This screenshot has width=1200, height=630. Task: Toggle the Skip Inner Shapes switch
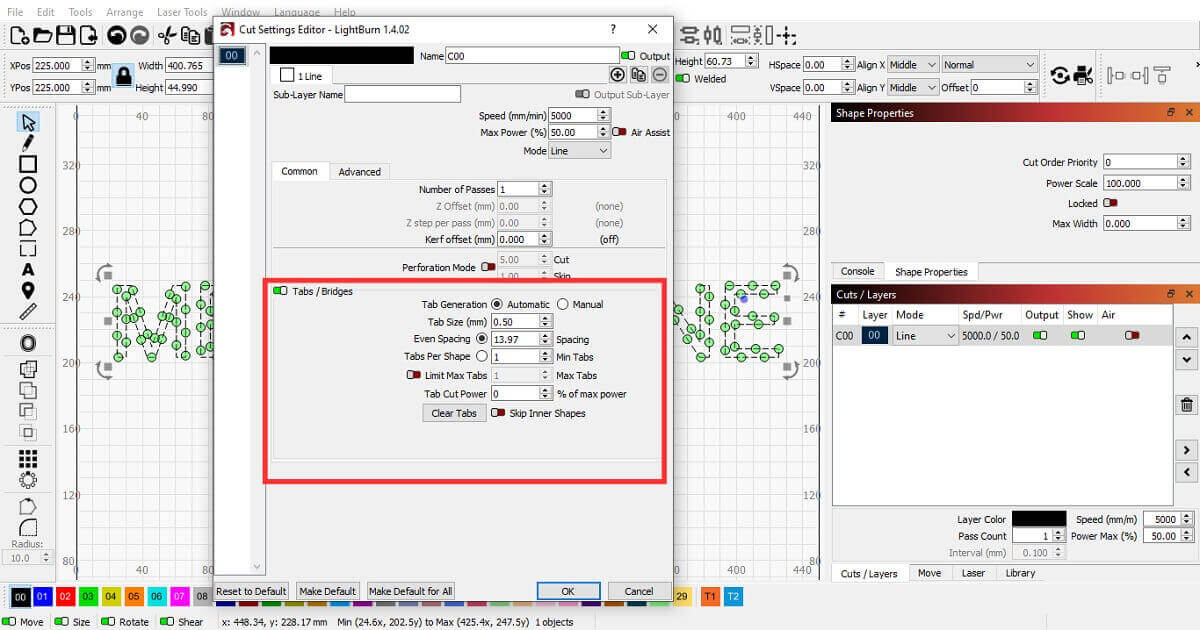tap(498, 413)
